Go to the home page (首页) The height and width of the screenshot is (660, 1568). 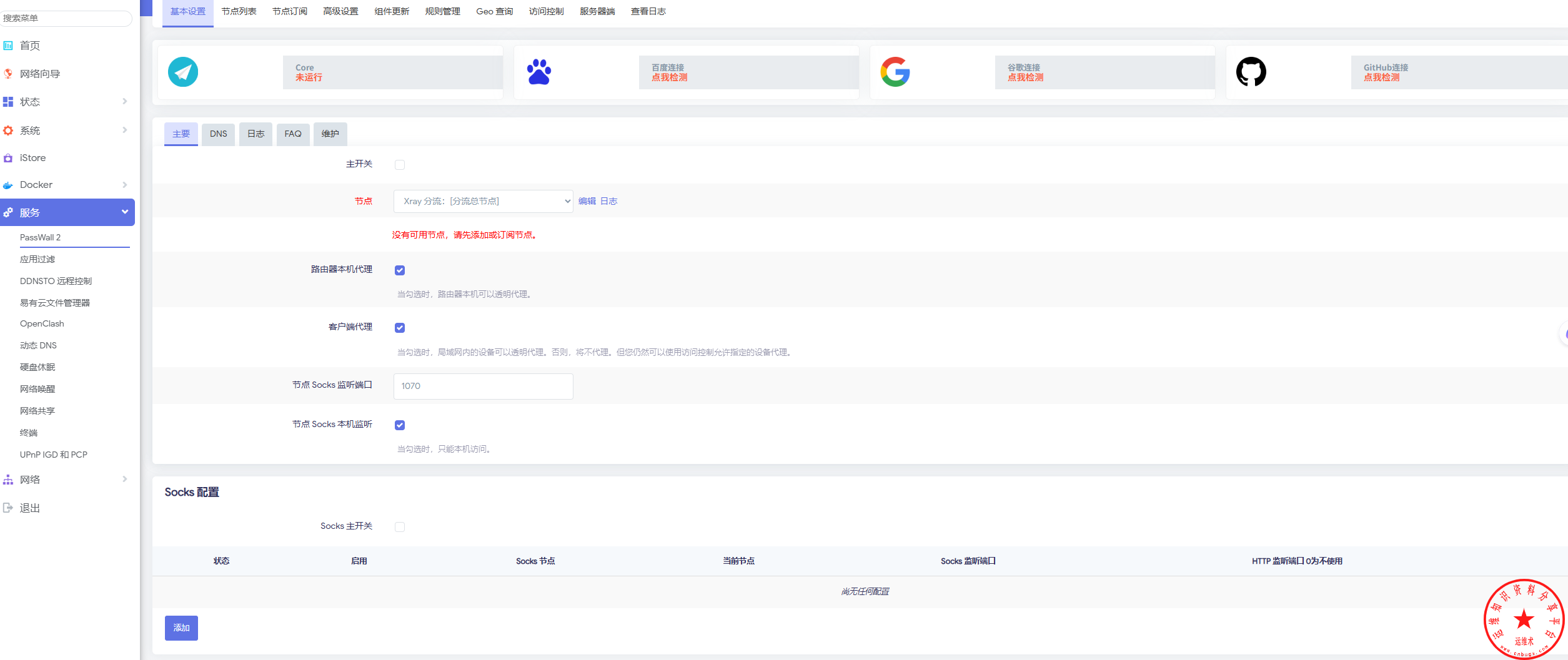[x=29, y=46]
